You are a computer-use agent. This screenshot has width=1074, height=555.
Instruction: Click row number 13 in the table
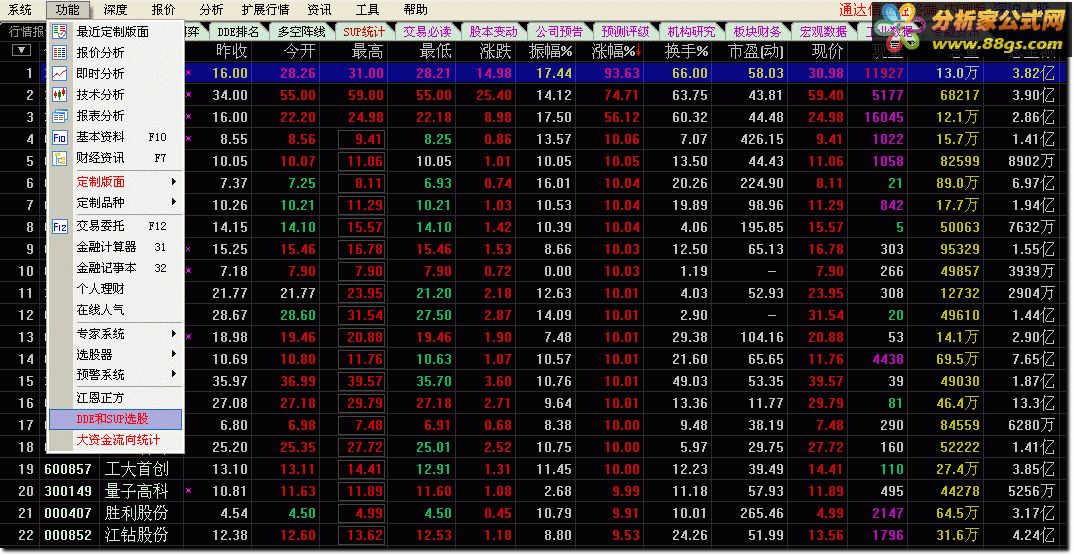click(25, 337)
